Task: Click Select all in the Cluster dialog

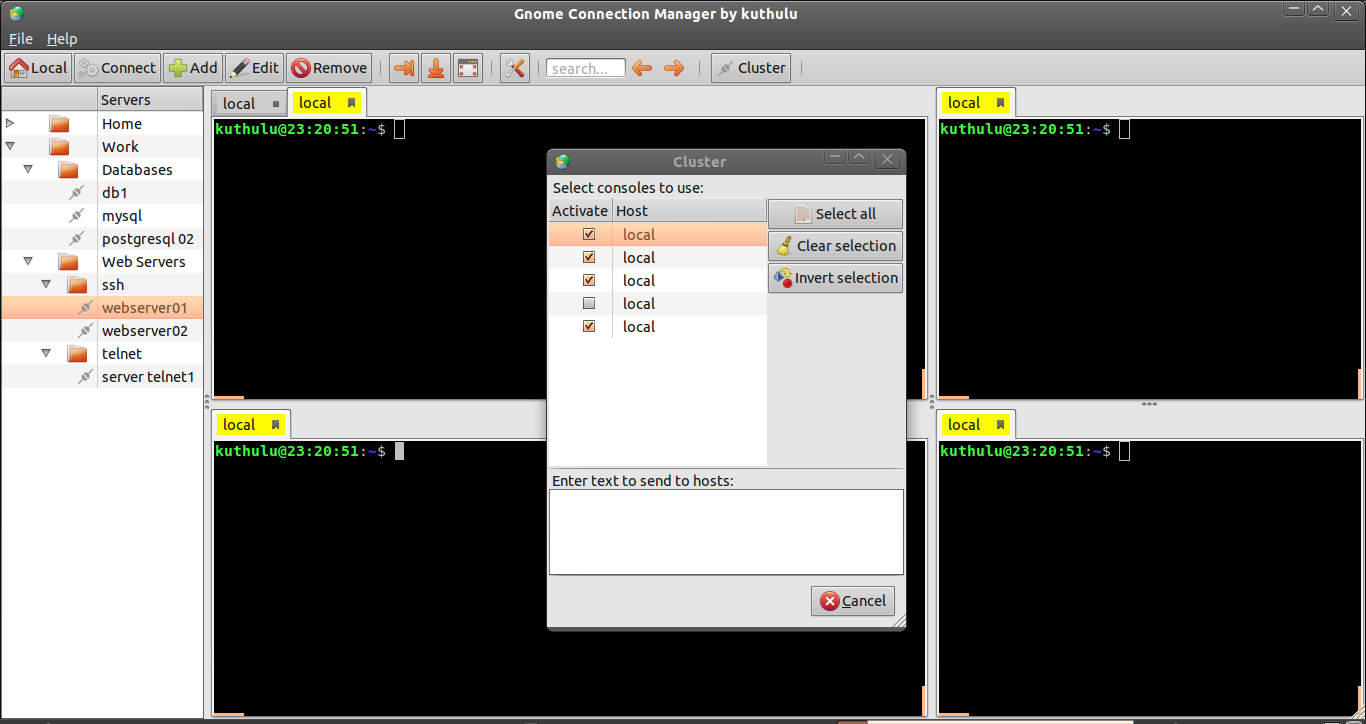Action: click(x=835, y=213)
